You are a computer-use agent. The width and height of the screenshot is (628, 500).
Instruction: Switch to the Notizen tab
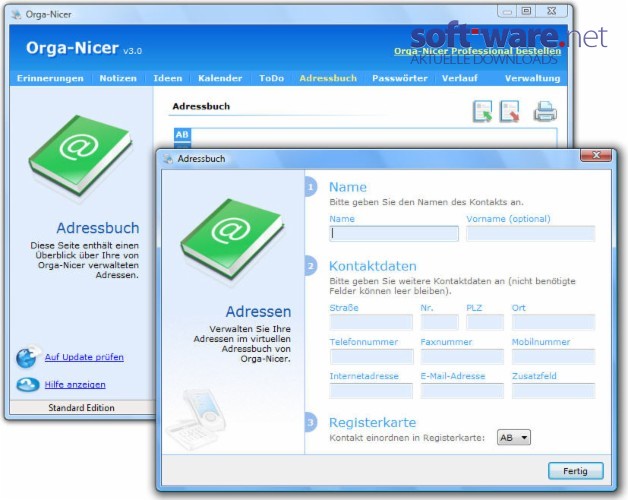pos(118,78)
